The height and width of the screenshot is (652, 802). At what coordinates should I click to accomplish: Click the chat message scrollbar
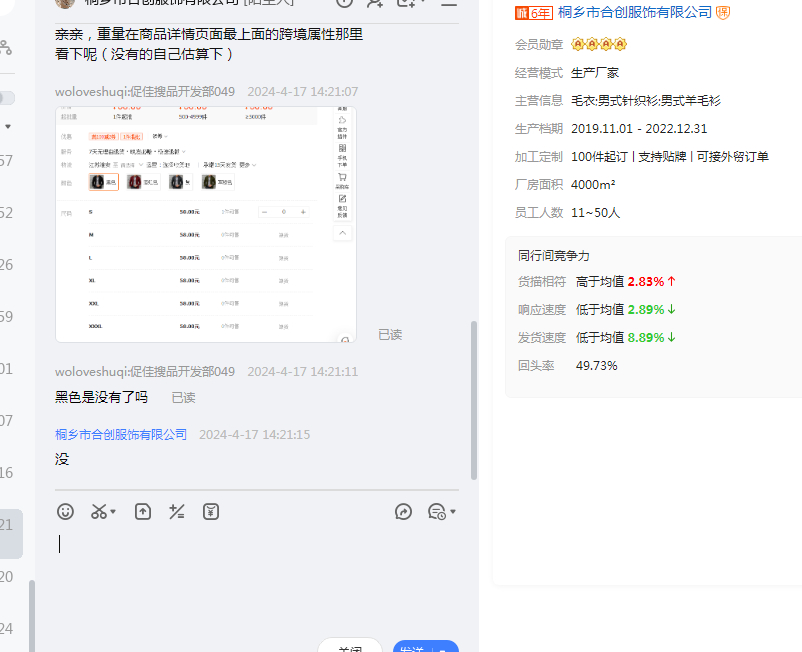pyautogui.click(x=474, y=400)
